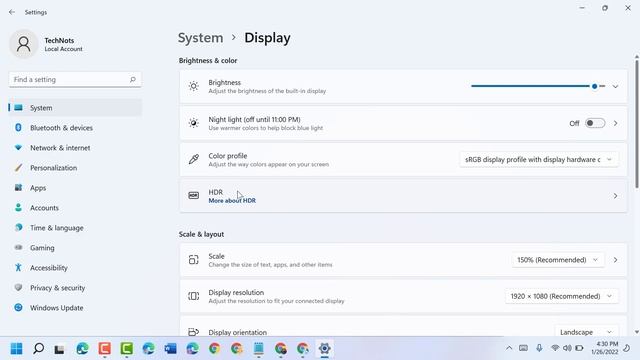Open Night light settings chevron

tap(615, 123)
